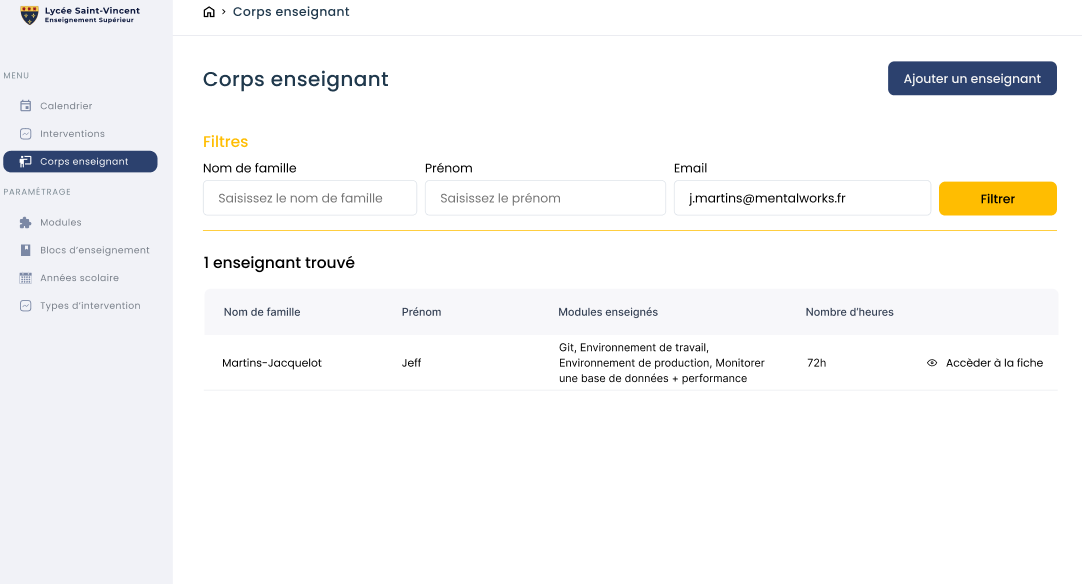Click the yellow Filtrer button

(x=997, y=199)
